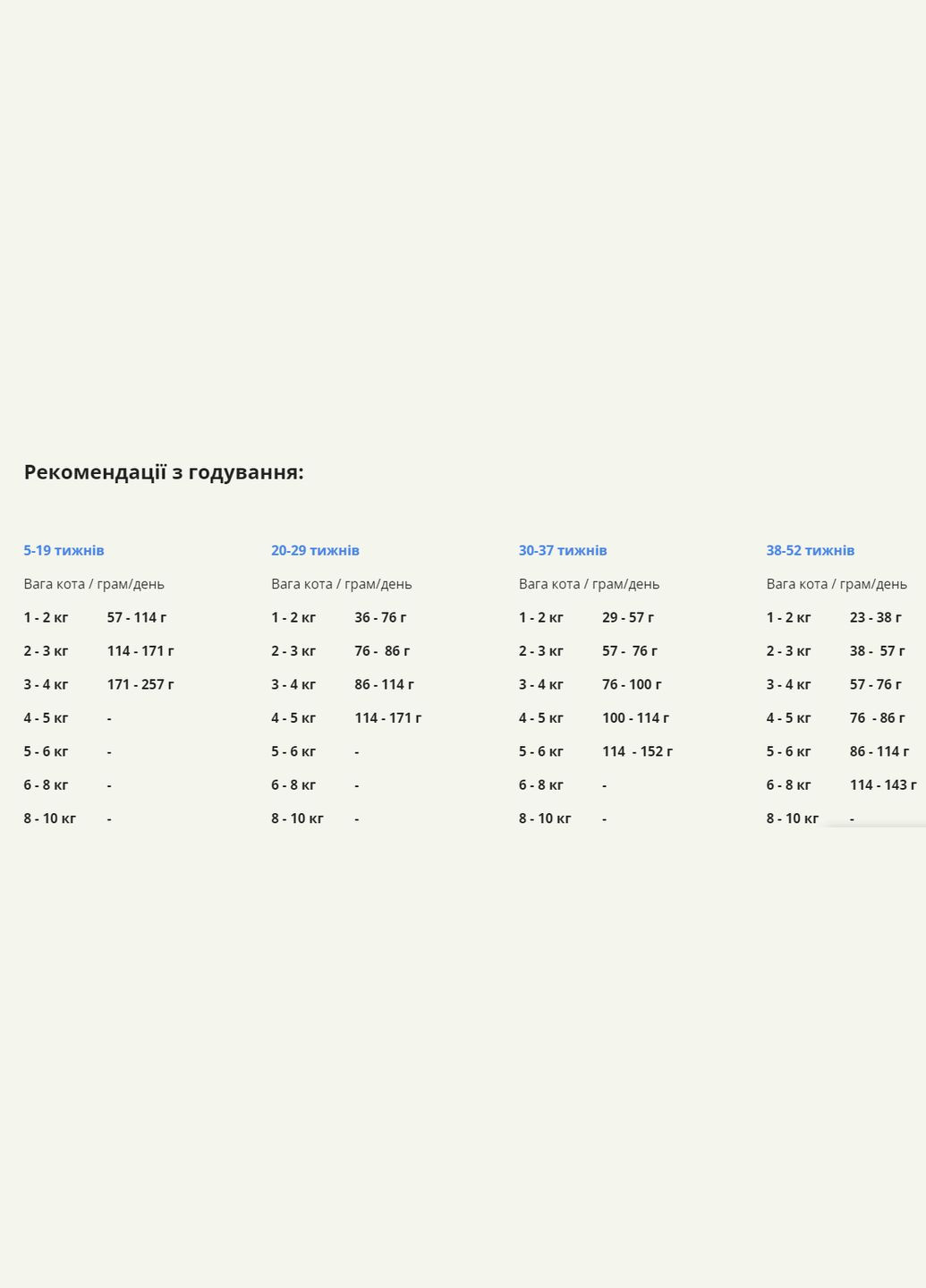Image resolution: width=926 pixels, height=1288 pixels.
Task: Click "114 - 171 г" in the 20-29 тижнів column
Action: pyautogui.click(x=387, y=718)
